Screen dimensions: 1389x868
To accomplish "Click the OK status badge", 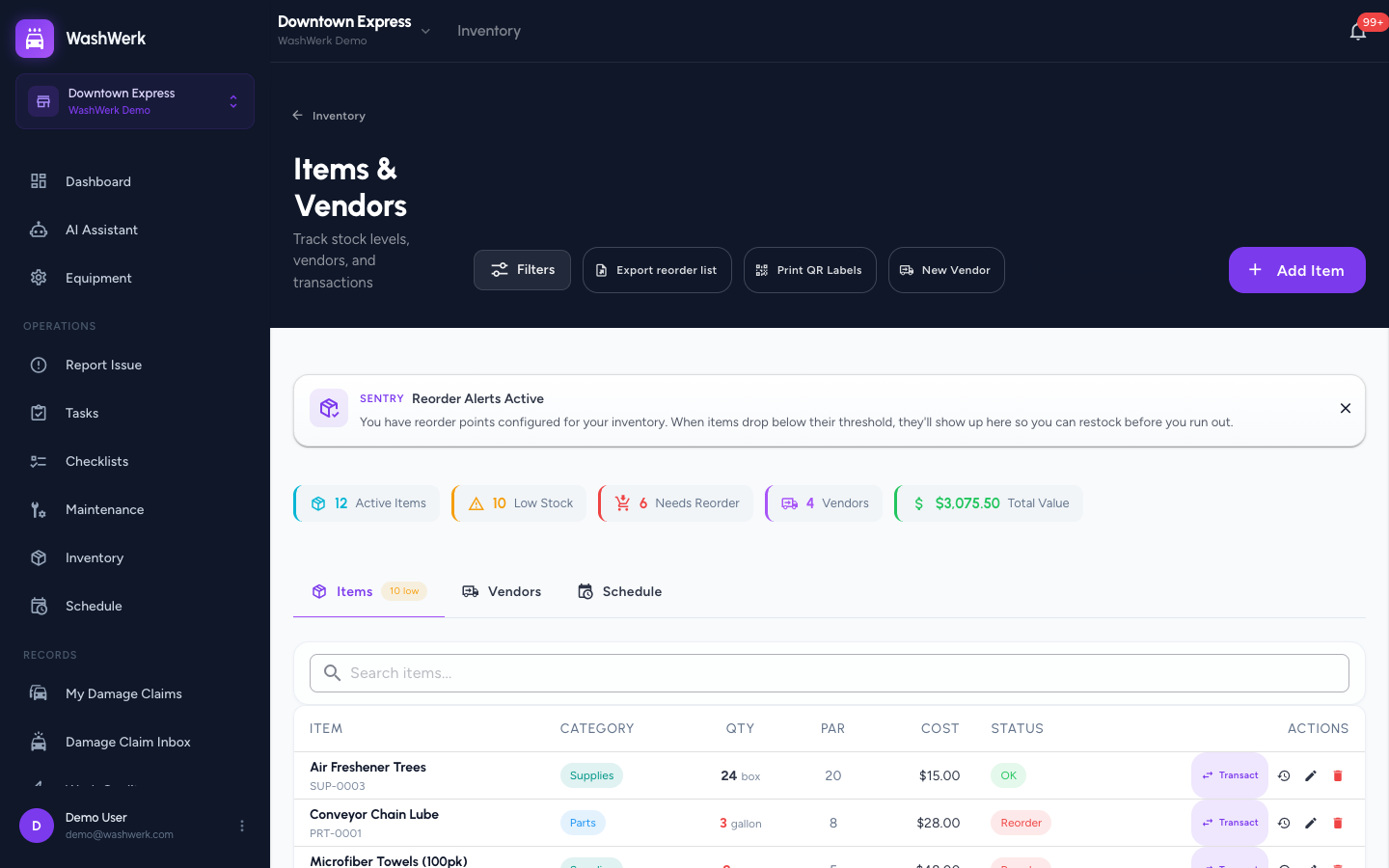I will (x=1008, y=775).
